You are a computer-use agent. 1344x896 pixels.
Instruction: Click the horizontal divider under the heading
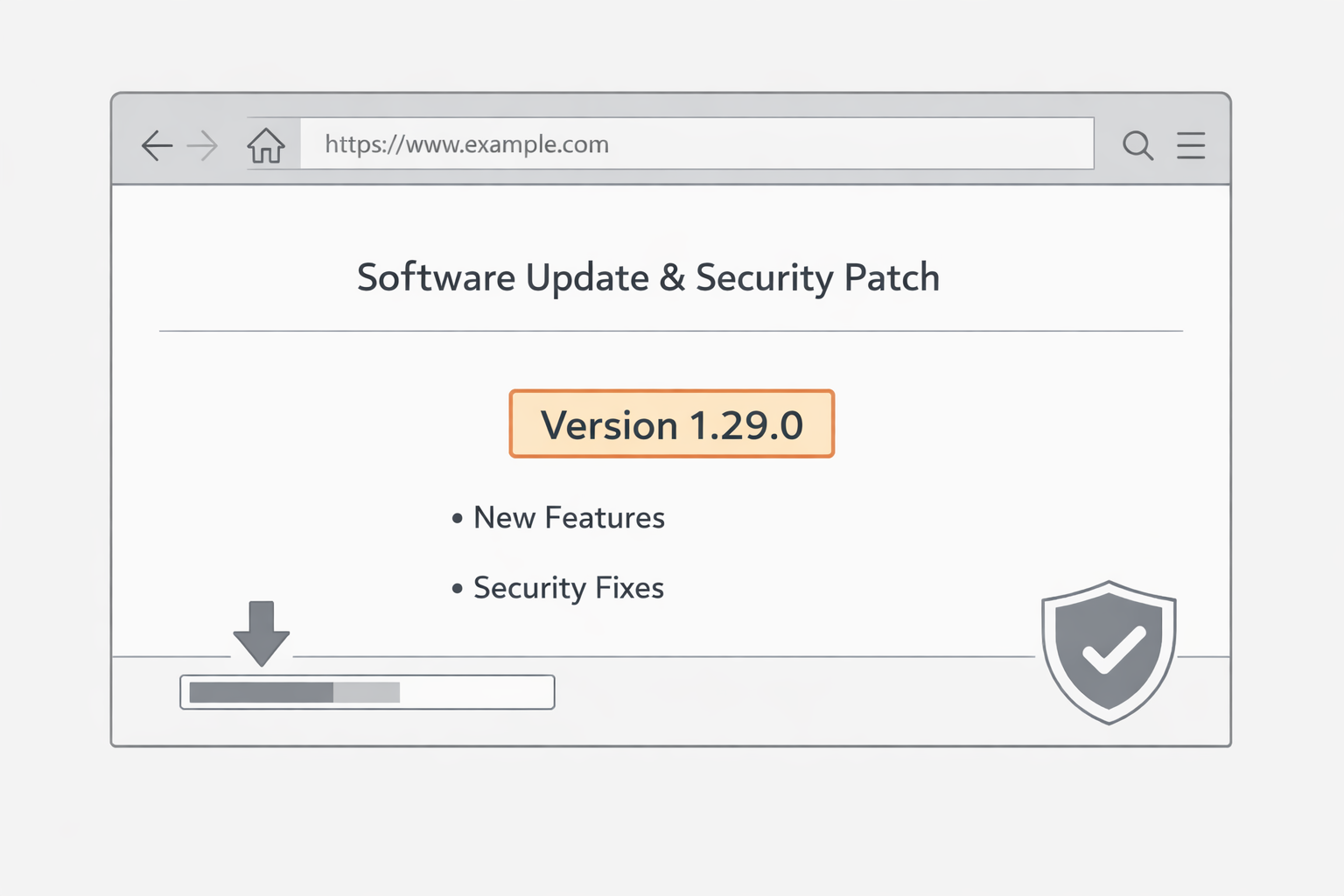[x=670, y=332]
